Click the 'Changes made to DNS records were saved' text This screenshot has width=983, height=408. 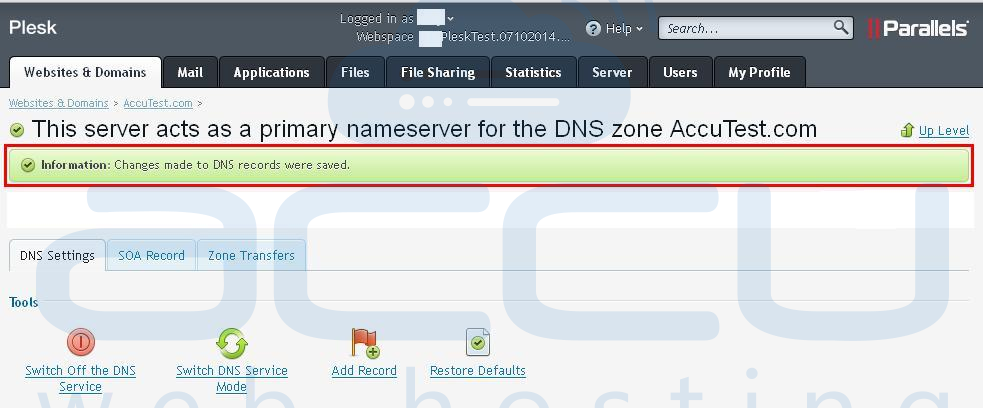pyautogui.click(x=232, y=165)
